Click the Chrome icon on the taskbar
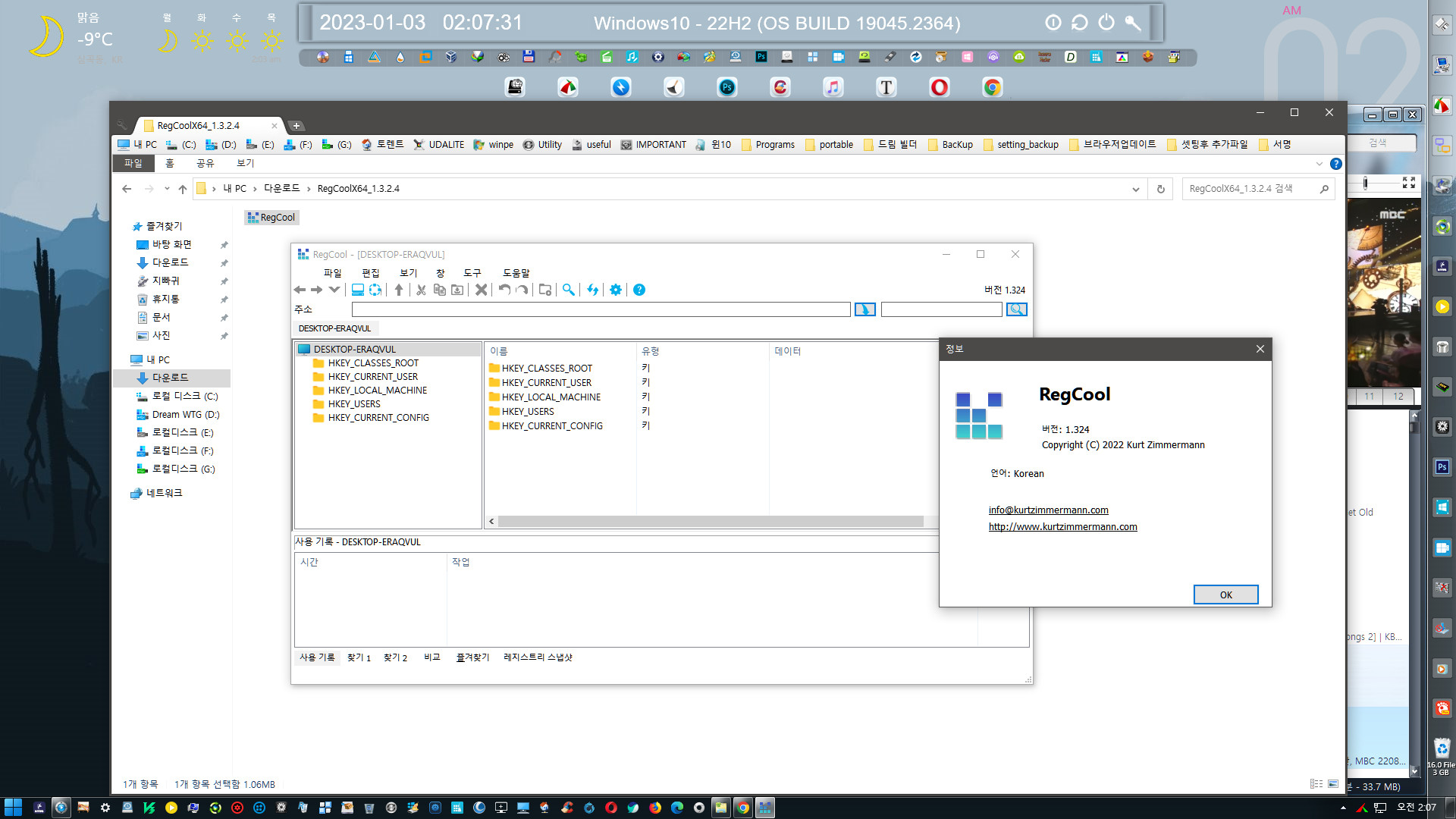Image resolution: width=1456 pixels, height=819 pixels. 743,808
